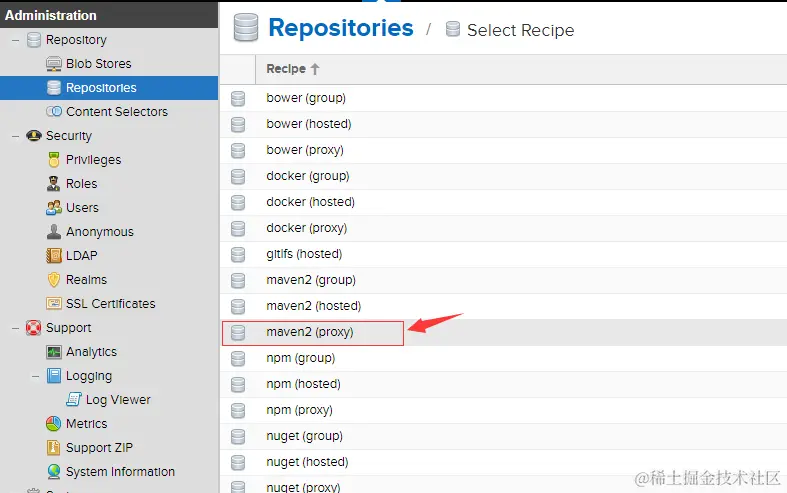Click the System Information globe icon
The width and height of the screenshot is (787, 493).
[54, 471]
